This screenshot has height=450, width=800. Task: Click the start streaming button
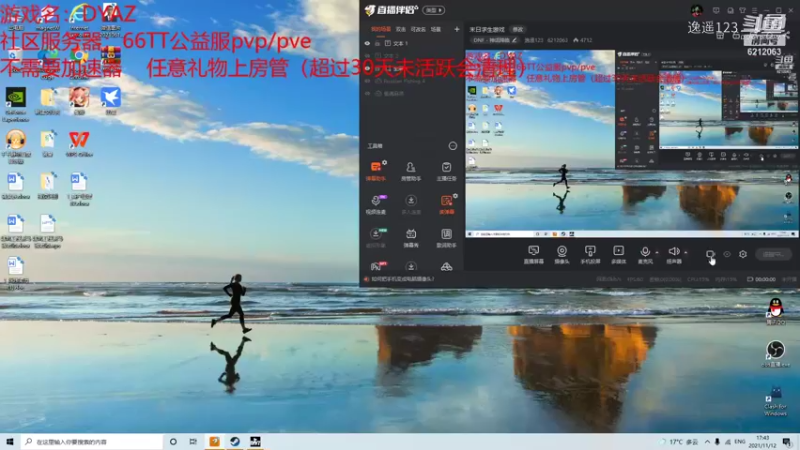(x=773, y=254)
